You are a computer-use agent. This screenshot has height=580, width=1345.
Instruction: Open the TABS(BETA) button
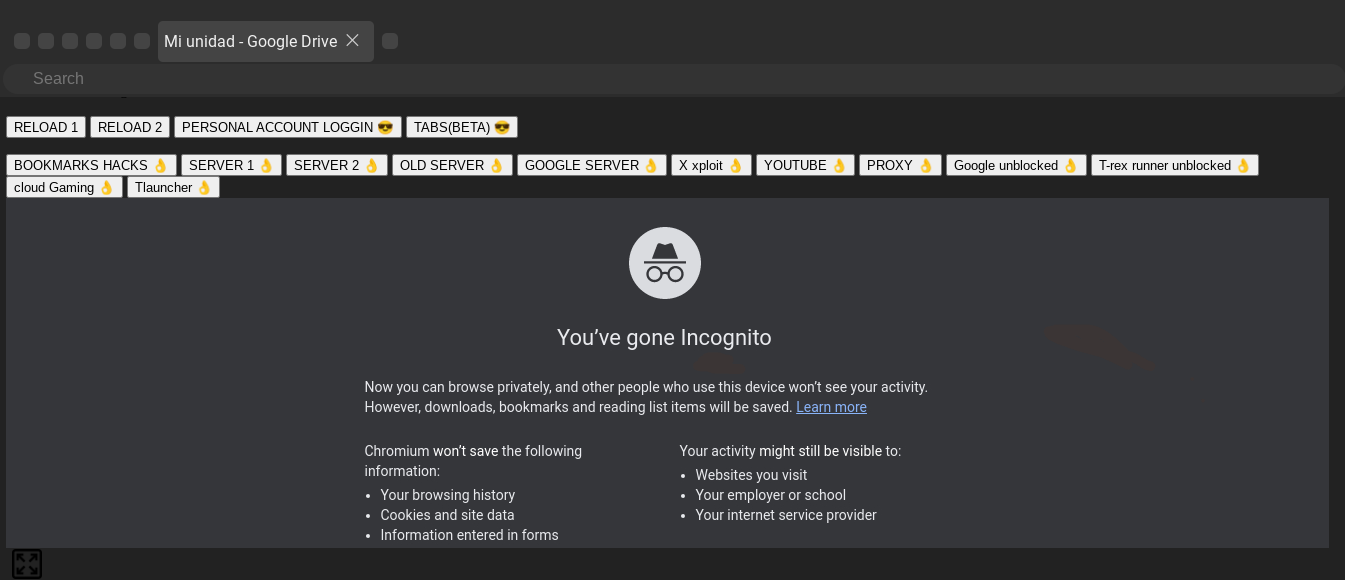coord(461,127)
